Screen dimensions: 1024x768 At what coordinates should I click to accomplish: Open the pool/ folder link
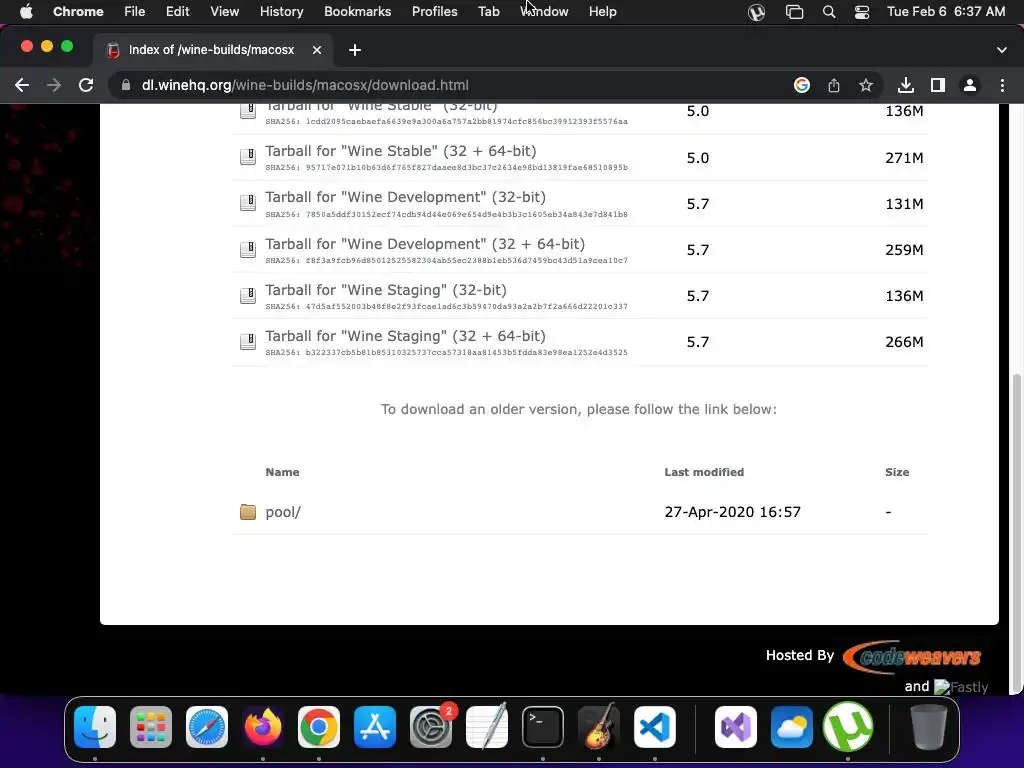pos(283,512)
